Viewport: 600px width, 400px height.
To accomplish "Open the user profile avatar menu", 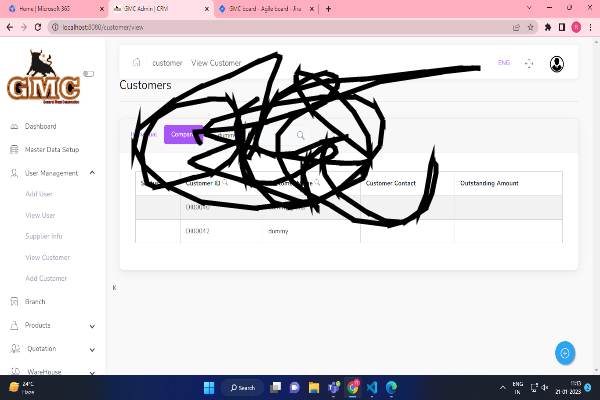I will tap(557, 63).
